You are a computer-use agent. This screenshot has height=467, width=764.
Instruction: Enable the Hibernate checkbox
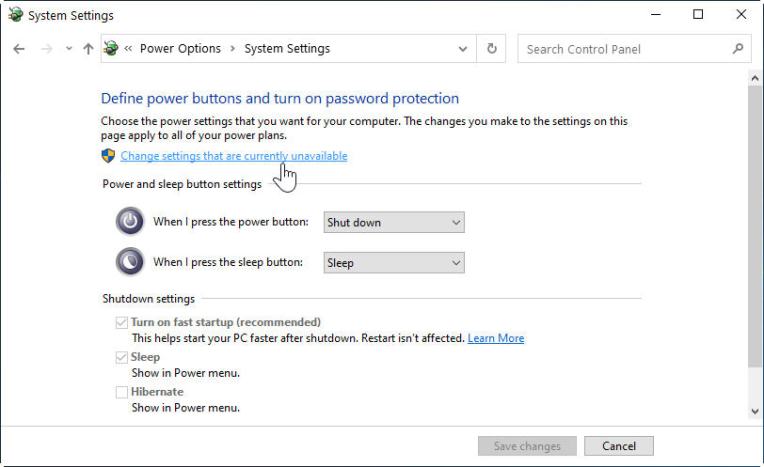click(x=122, y=392)
